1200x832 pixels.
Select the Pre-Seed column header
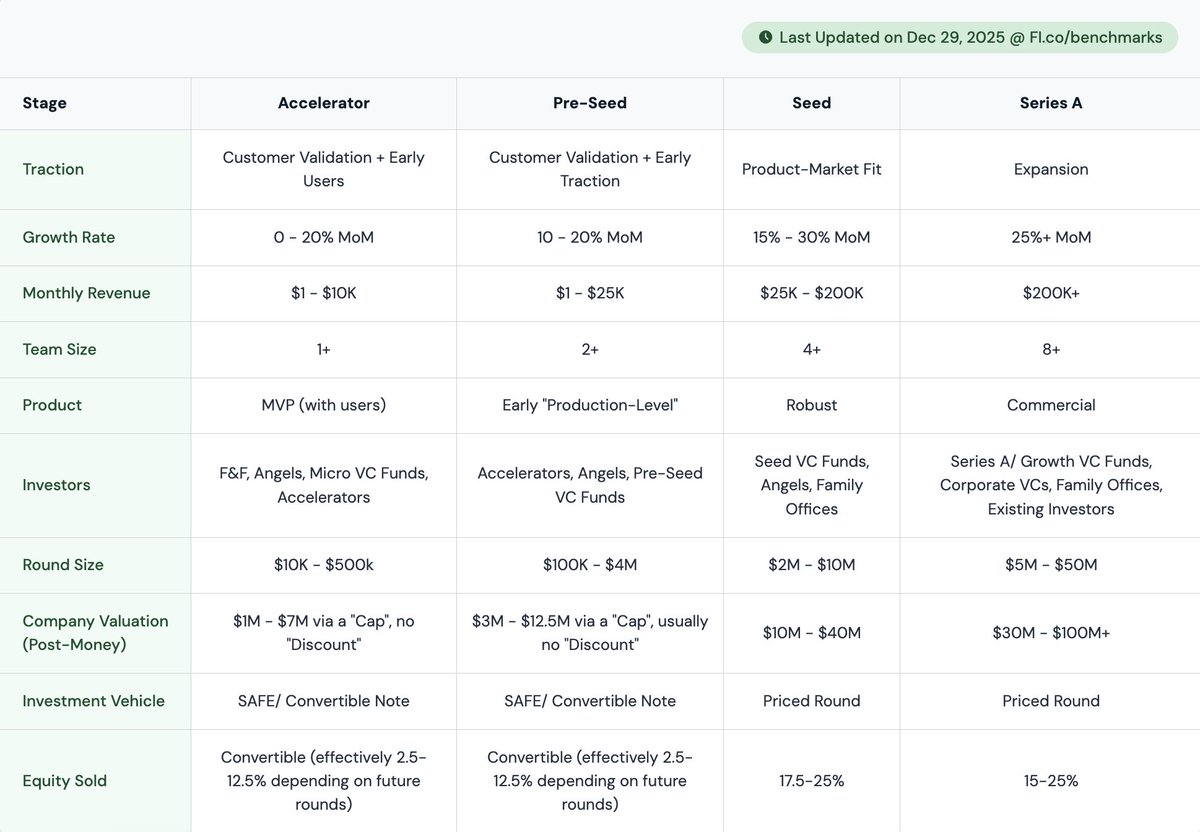[590, 103]
